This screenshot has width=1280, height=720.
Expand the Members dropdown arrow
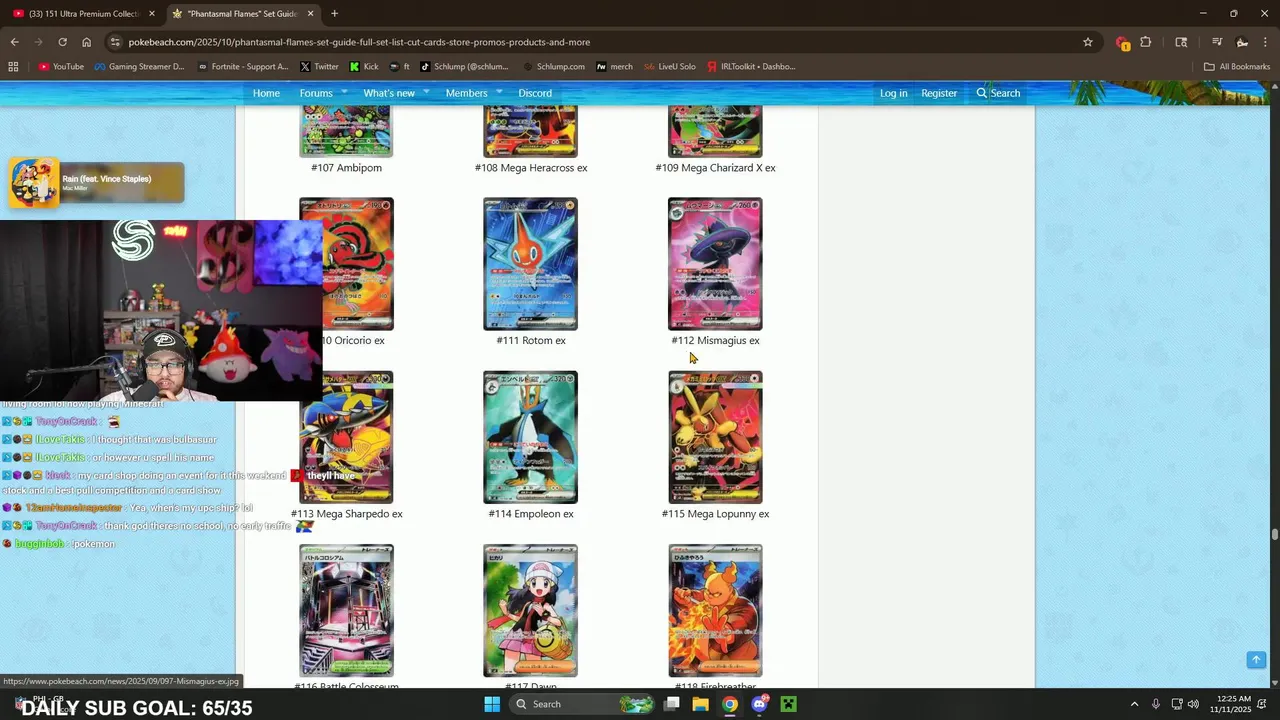click(497, 91)
